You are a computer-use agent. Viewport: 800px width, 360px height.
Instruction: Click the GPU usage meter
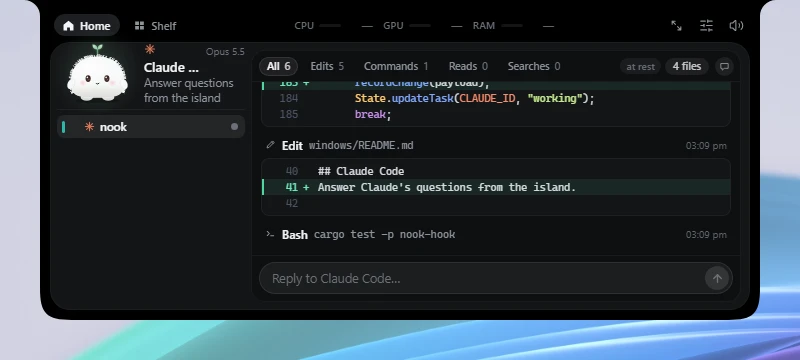click(x=422, y=25)
